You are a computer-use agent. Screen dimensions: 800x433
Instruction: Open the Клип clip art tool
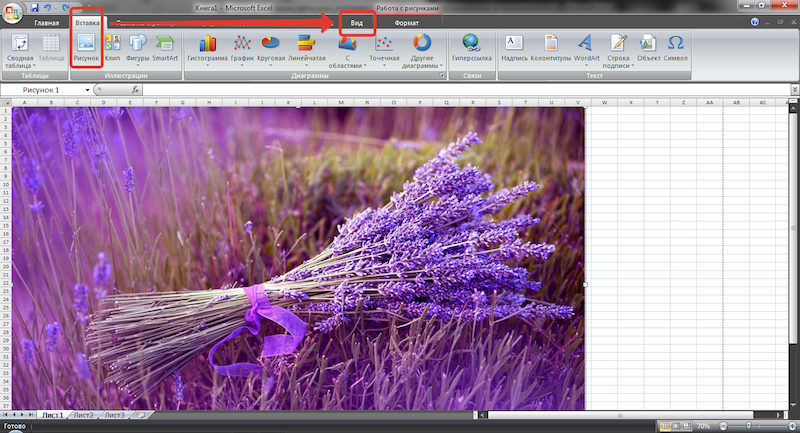[112, 47]
